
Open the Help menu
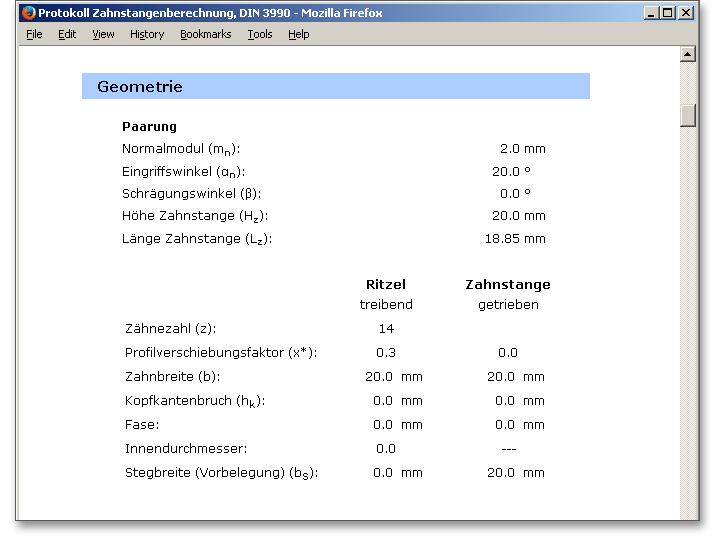coord(299,34)
